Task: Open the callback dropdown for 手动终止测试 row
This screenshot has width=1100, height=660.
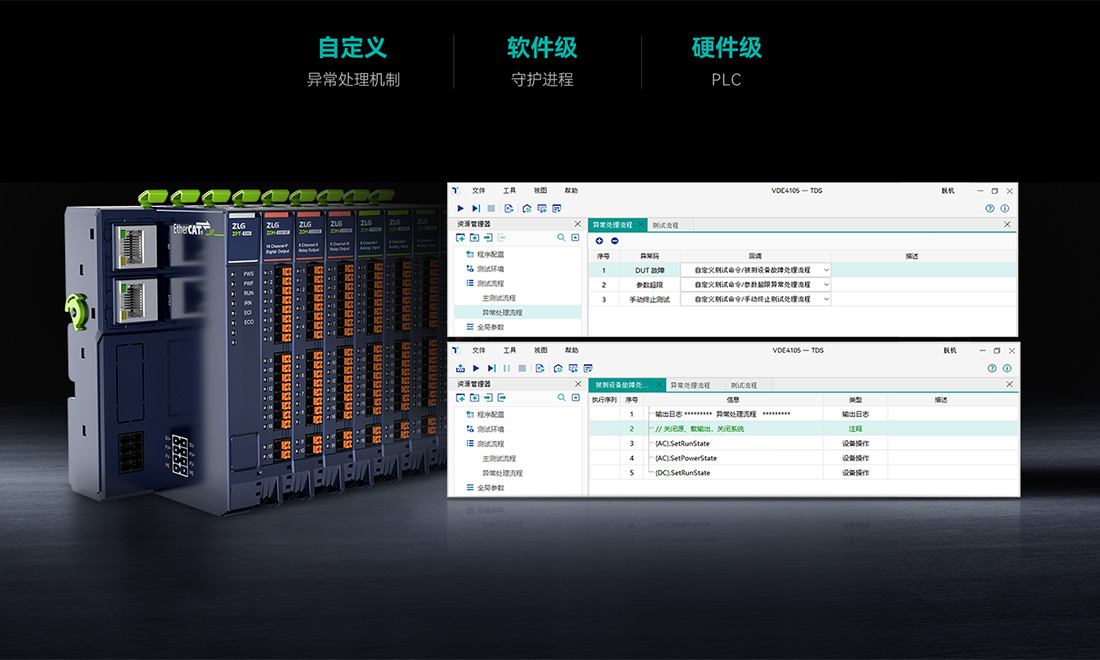Action: pyautogui.click(x=826, y=299)
